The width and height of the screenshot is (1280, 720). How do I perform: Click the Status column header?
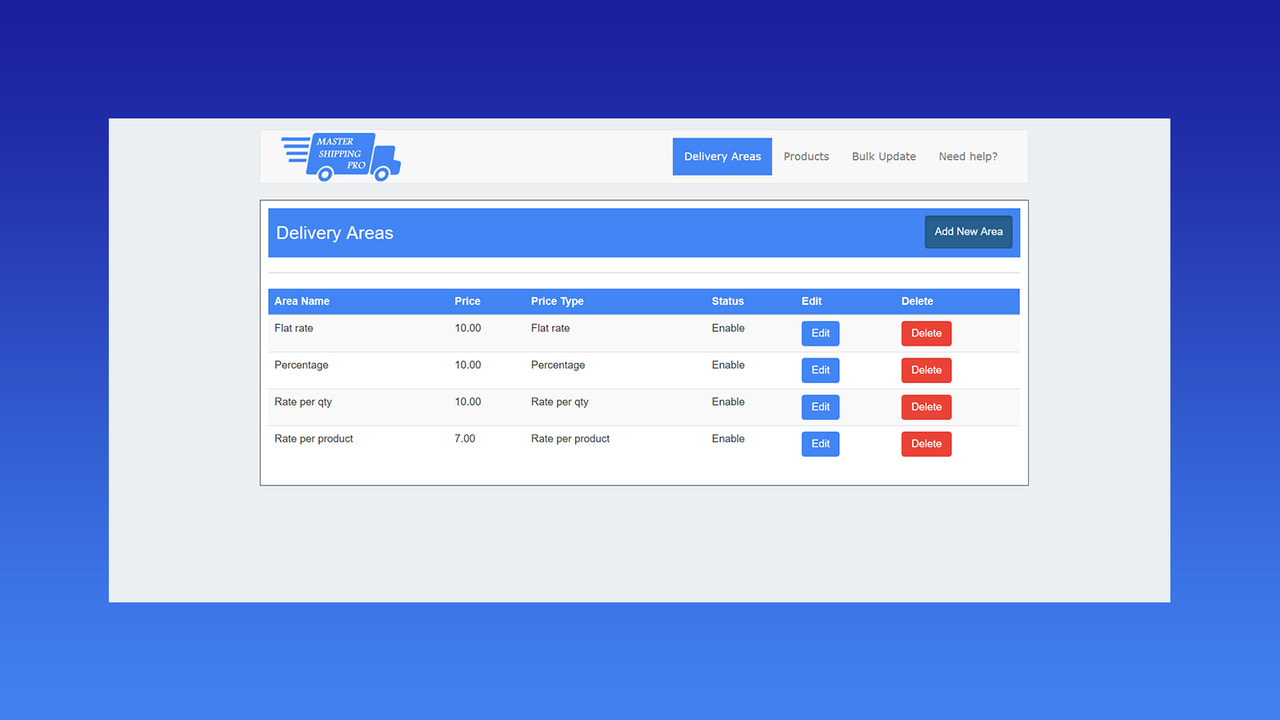tap(727, 301)
